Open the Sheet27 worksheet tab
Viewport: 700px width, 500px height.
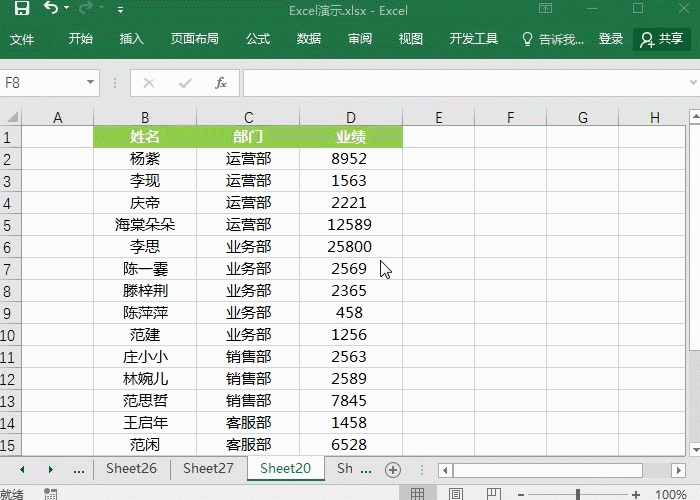tap(208, 468)
